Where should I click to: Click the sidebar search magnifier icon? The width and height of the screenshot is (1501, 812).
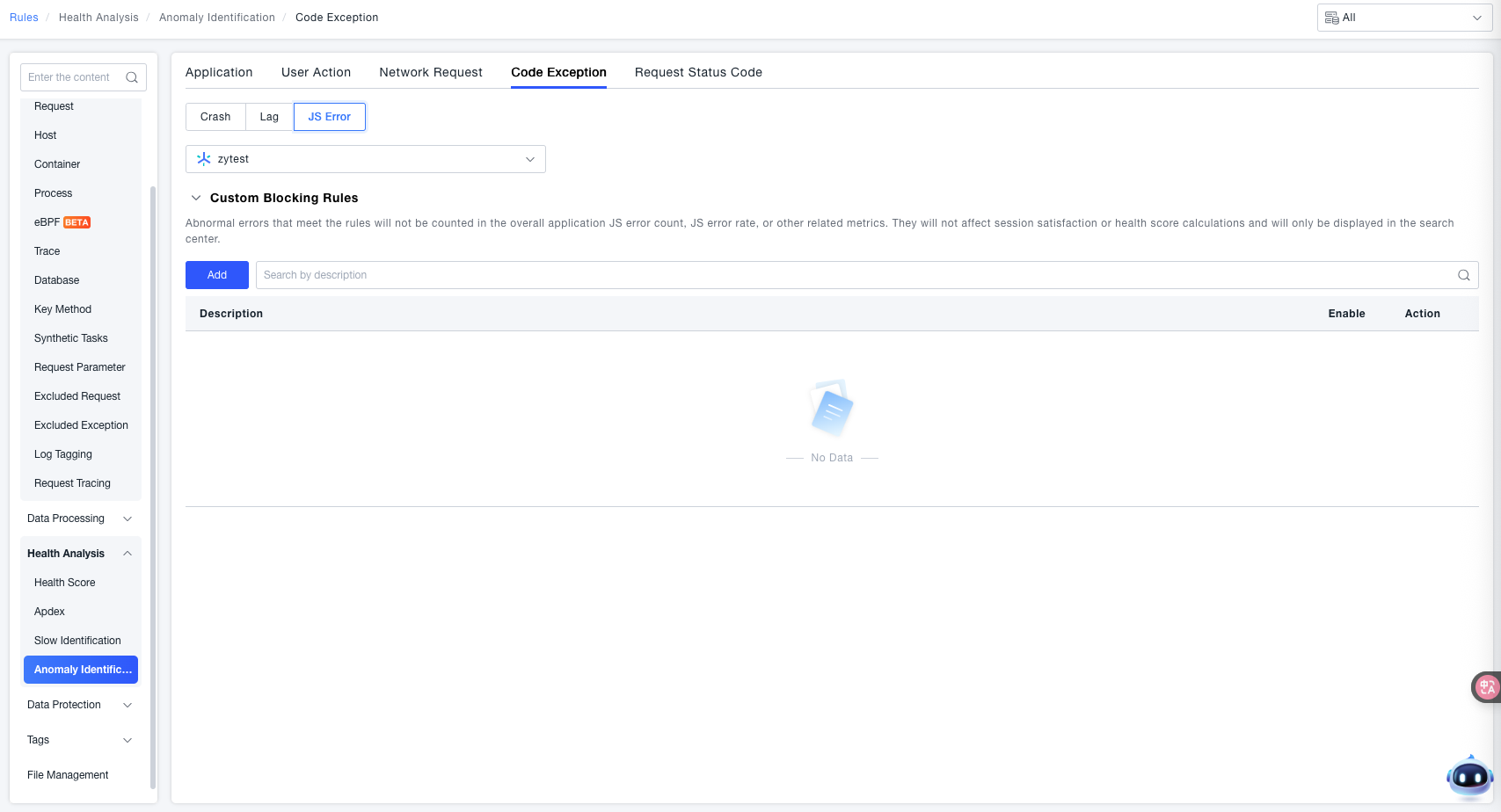(132, 77)
